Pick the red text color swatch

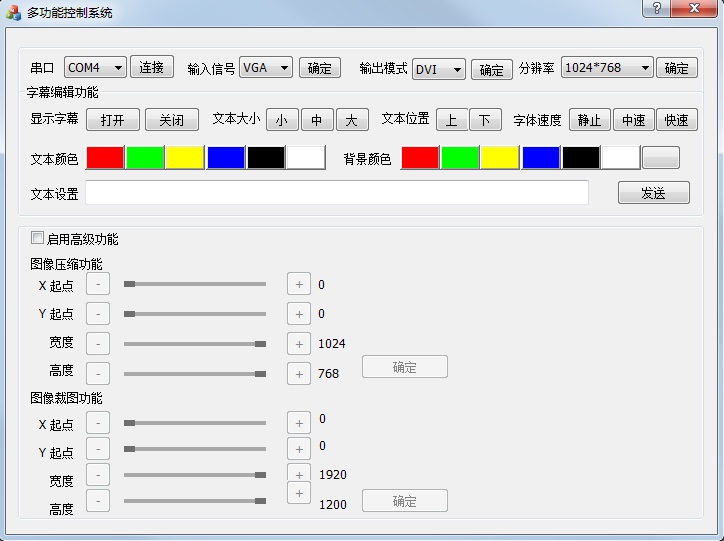pyautogui.click(x=105, y=158)
